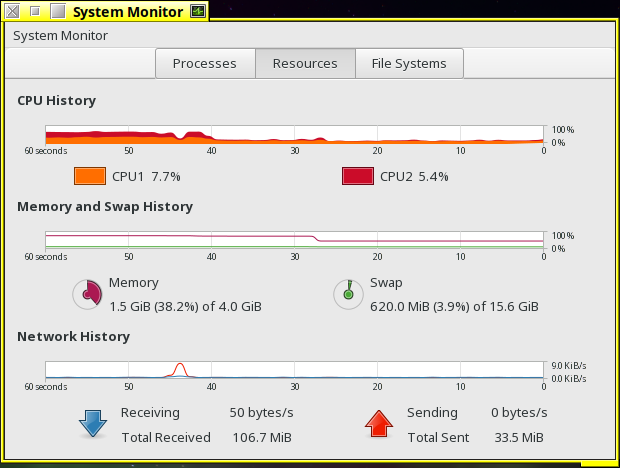Click the System Monitor window title text
This screenshot has width=620, height=468.
128,12
